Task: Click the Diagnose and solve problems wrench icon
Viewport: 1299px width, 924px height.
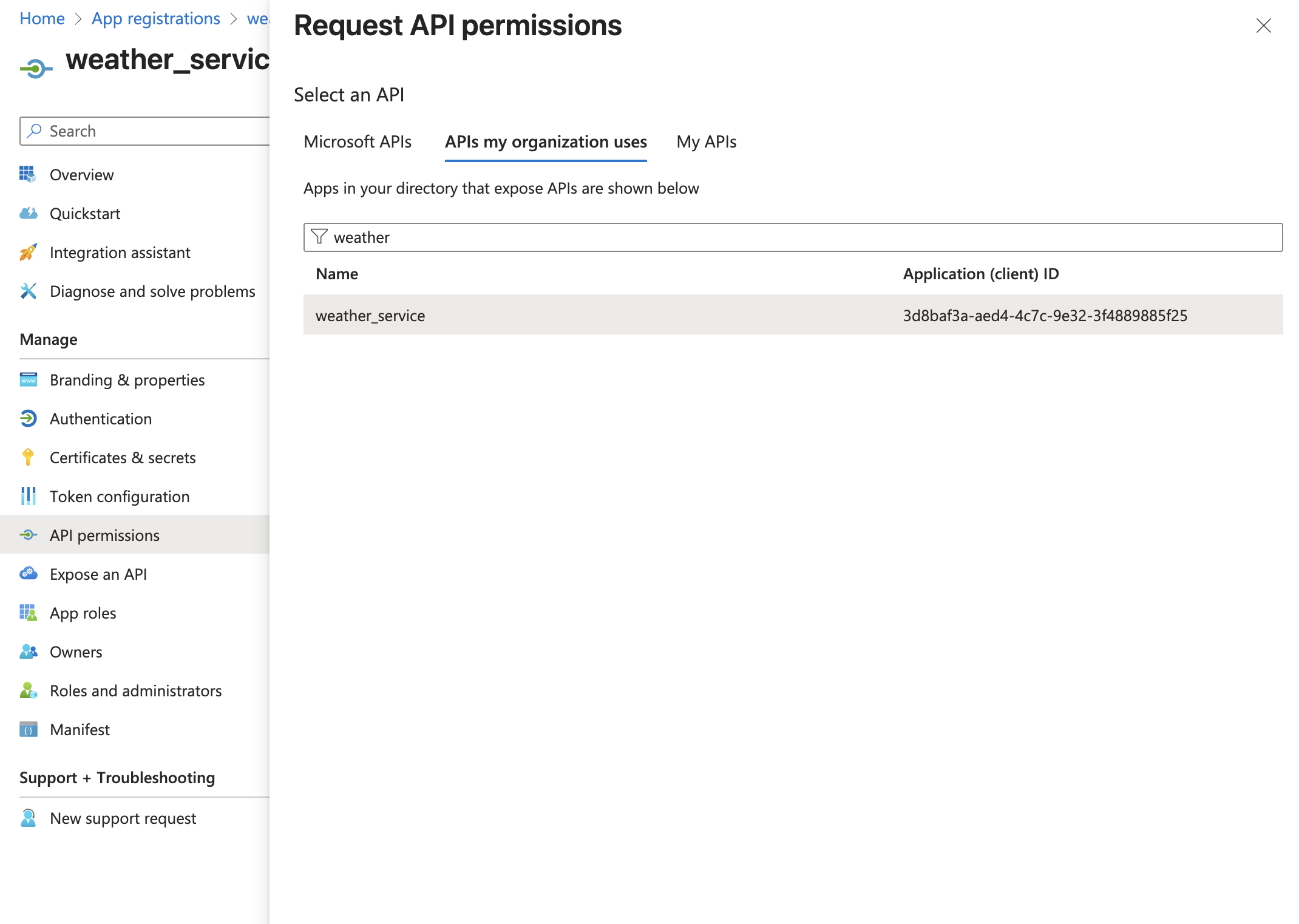Action: 28,291
